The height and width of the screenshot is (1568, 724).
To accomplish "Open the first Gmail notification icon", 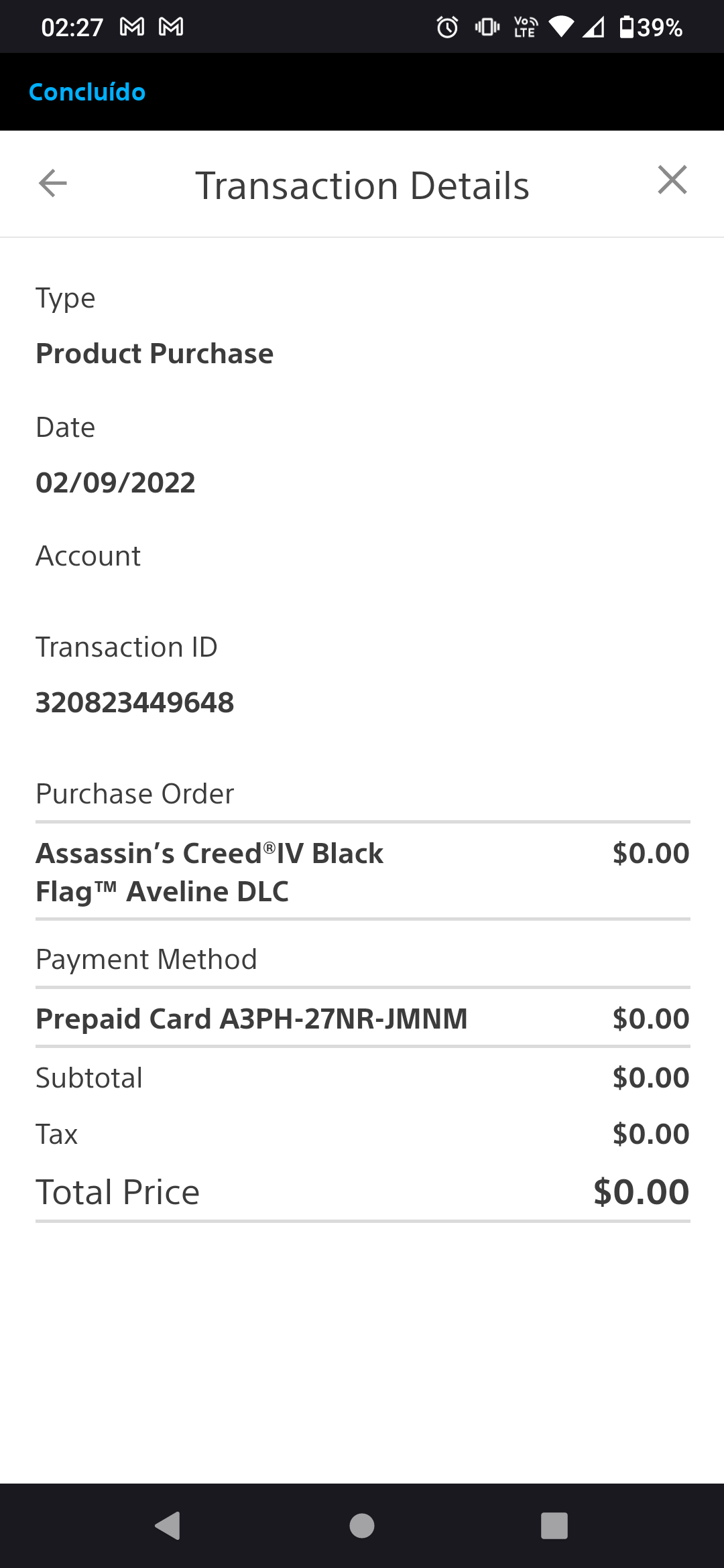I will pos(132,27).
